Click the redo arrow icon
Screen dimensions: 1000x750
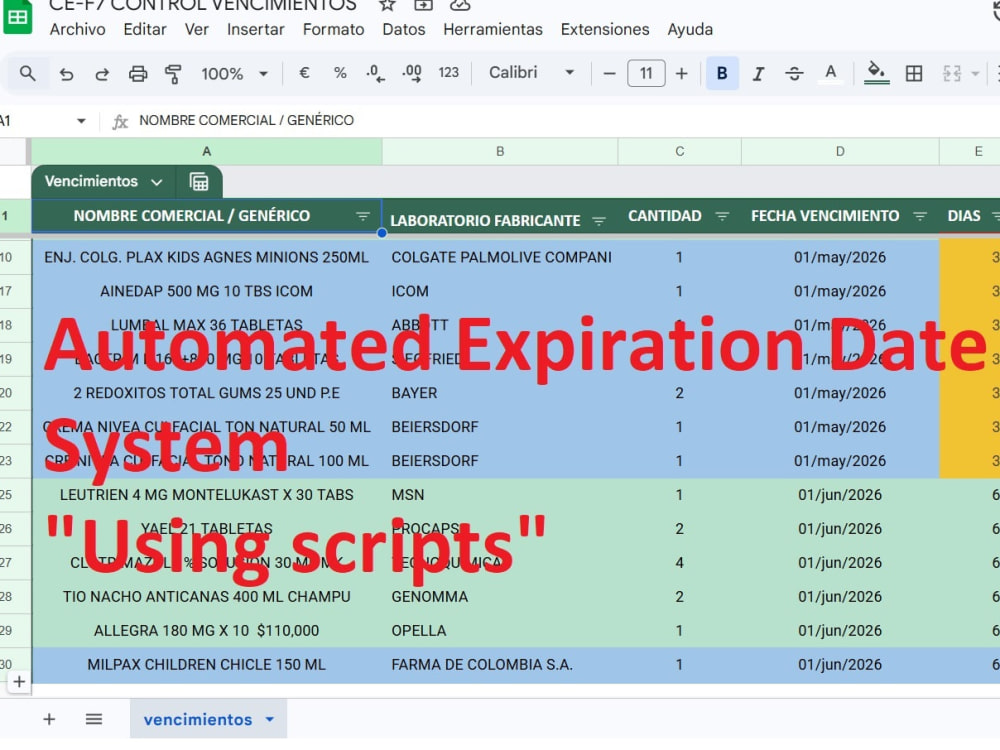[101, 74]
